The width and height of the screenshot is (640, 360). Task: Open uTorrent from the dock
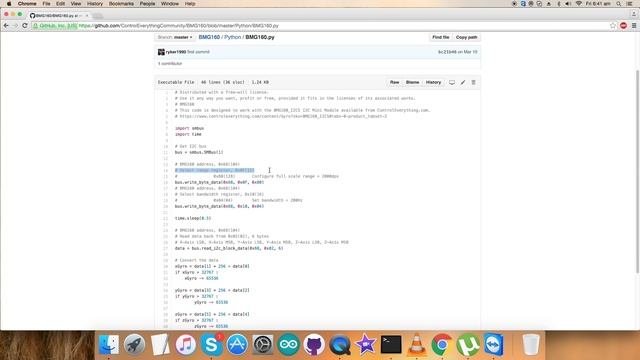pyautogui.click(x=468, y=344)
